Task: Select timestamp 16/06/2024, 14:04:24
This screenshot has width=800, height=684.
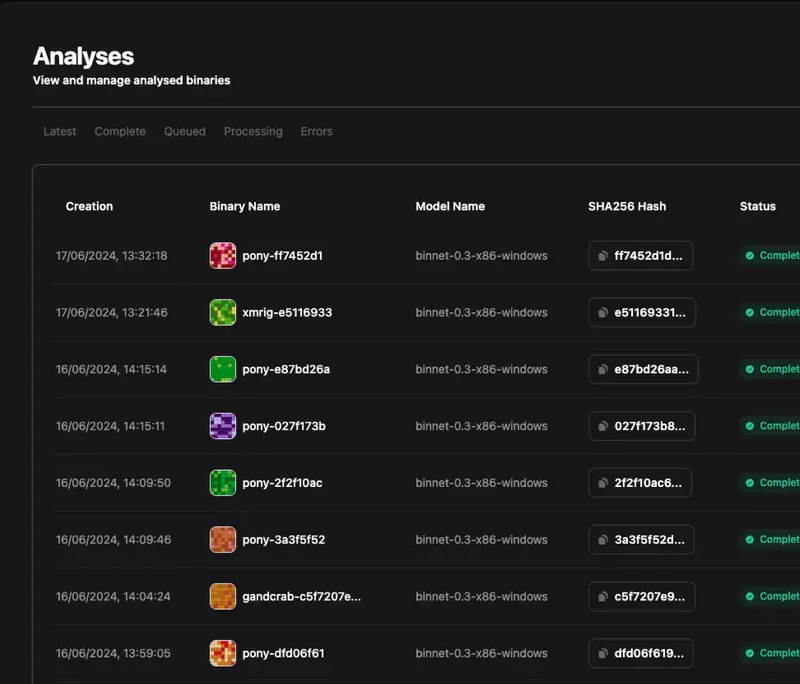Action: click(x=113, y=596)
